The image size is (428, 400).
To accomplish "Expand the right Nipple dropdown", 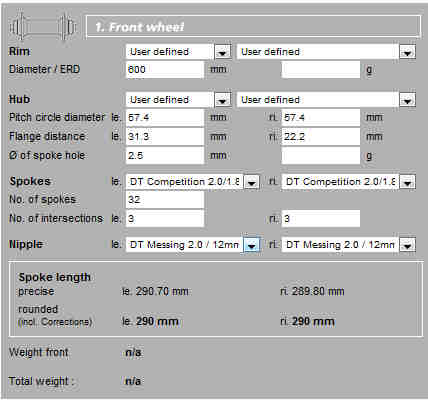I will [407, 245].
